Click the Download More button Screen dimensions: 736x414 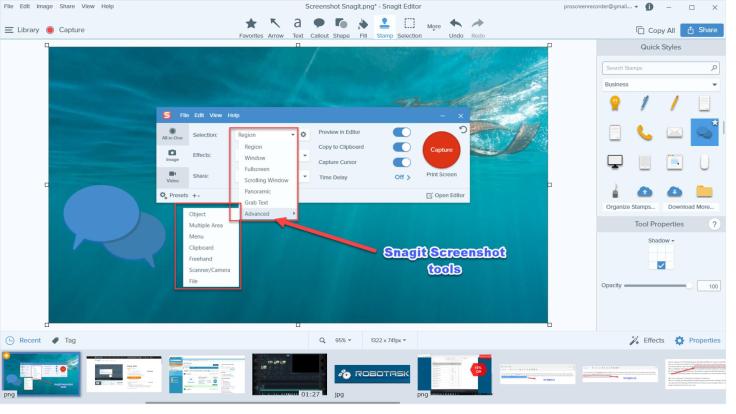coord(690,207)
